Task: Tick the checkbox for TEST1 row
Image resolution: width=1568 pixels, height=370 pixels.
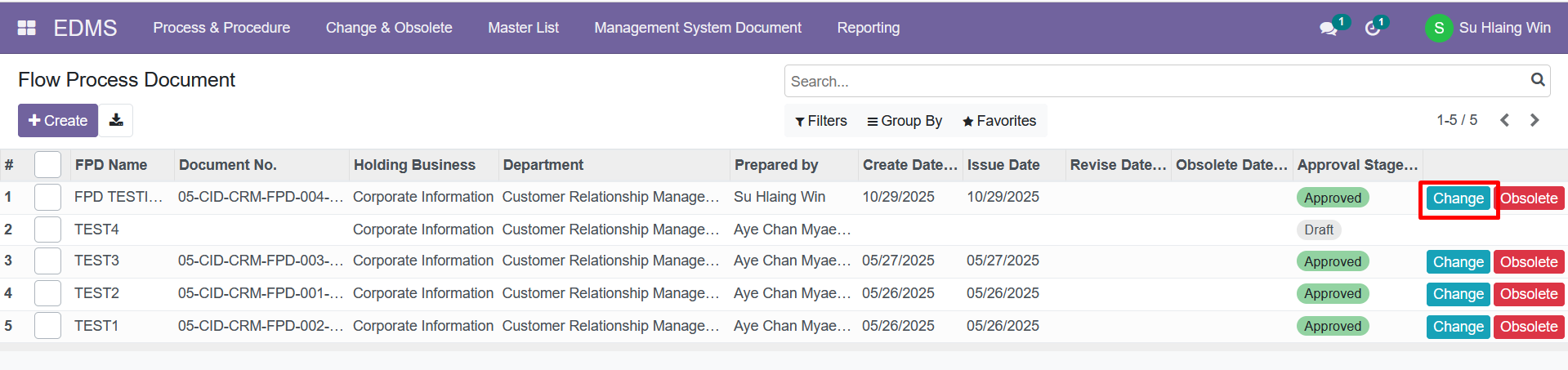Action: coord(48,326)
